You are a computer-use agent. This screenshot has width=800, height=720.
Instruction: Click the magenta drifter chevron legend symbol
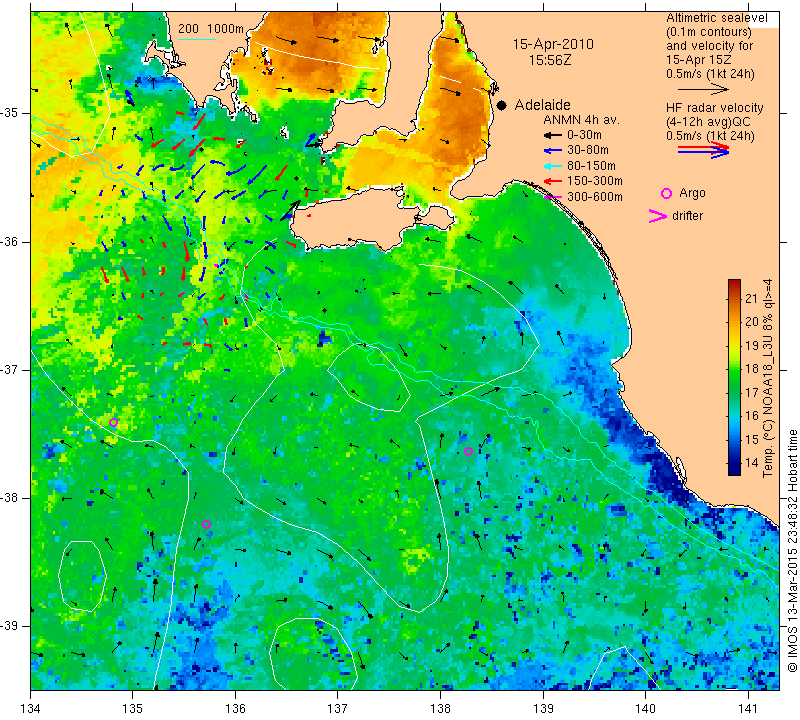(658, 216)
